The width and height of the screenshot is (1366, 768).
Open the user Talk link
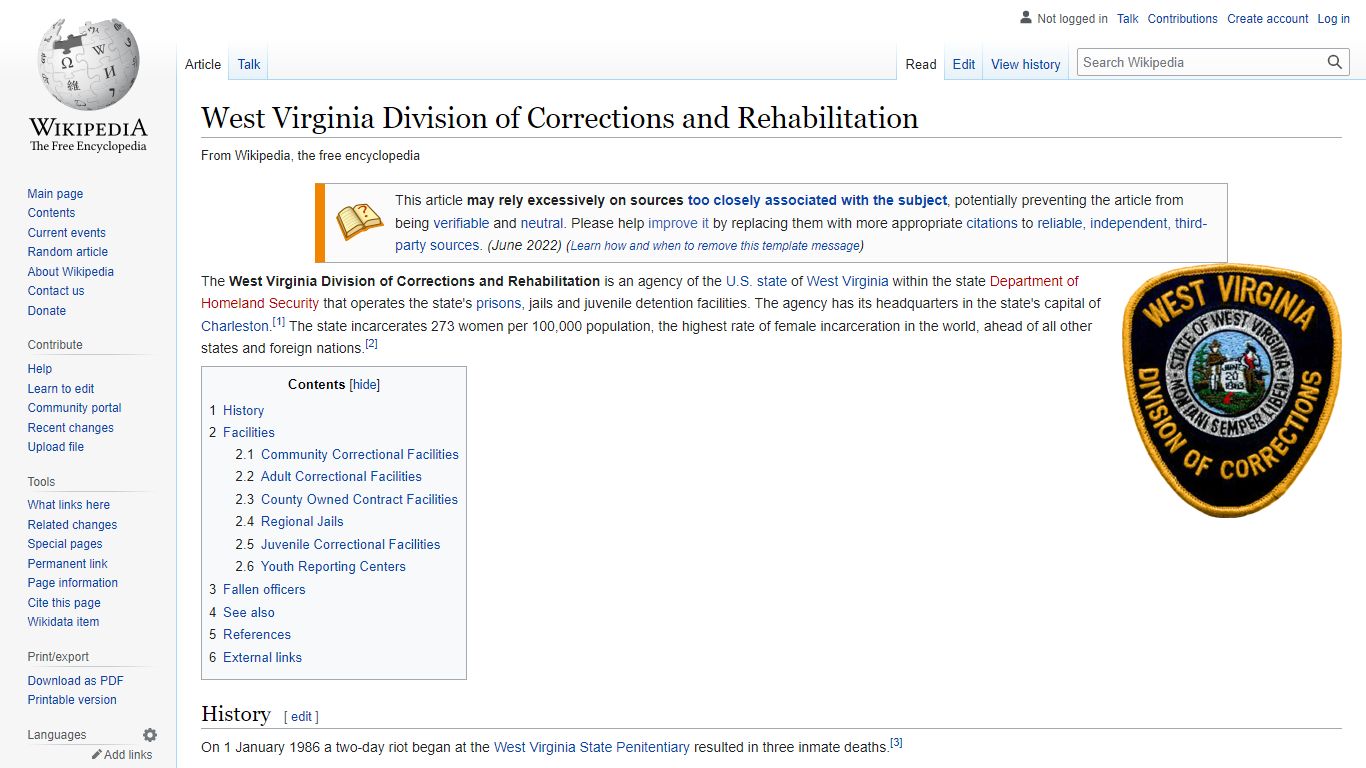[1128, 19]
